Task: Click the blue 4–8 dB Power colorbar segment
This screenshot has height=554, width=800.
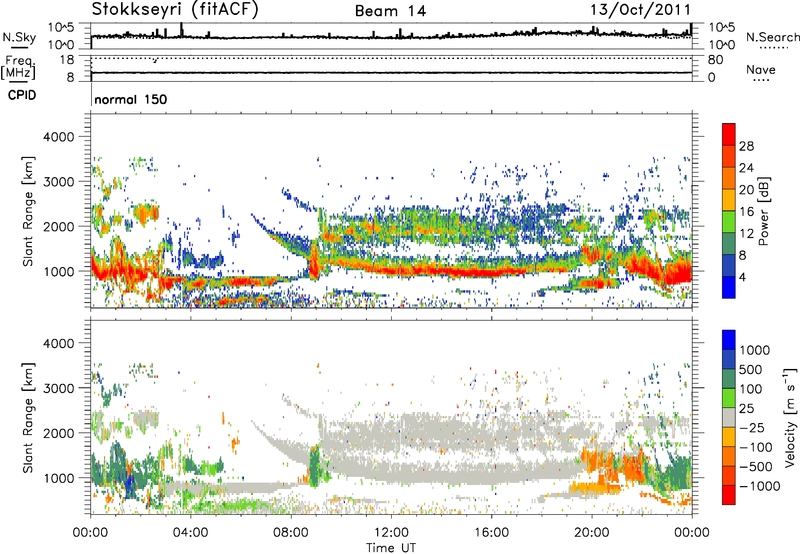Action: [729, 266]
